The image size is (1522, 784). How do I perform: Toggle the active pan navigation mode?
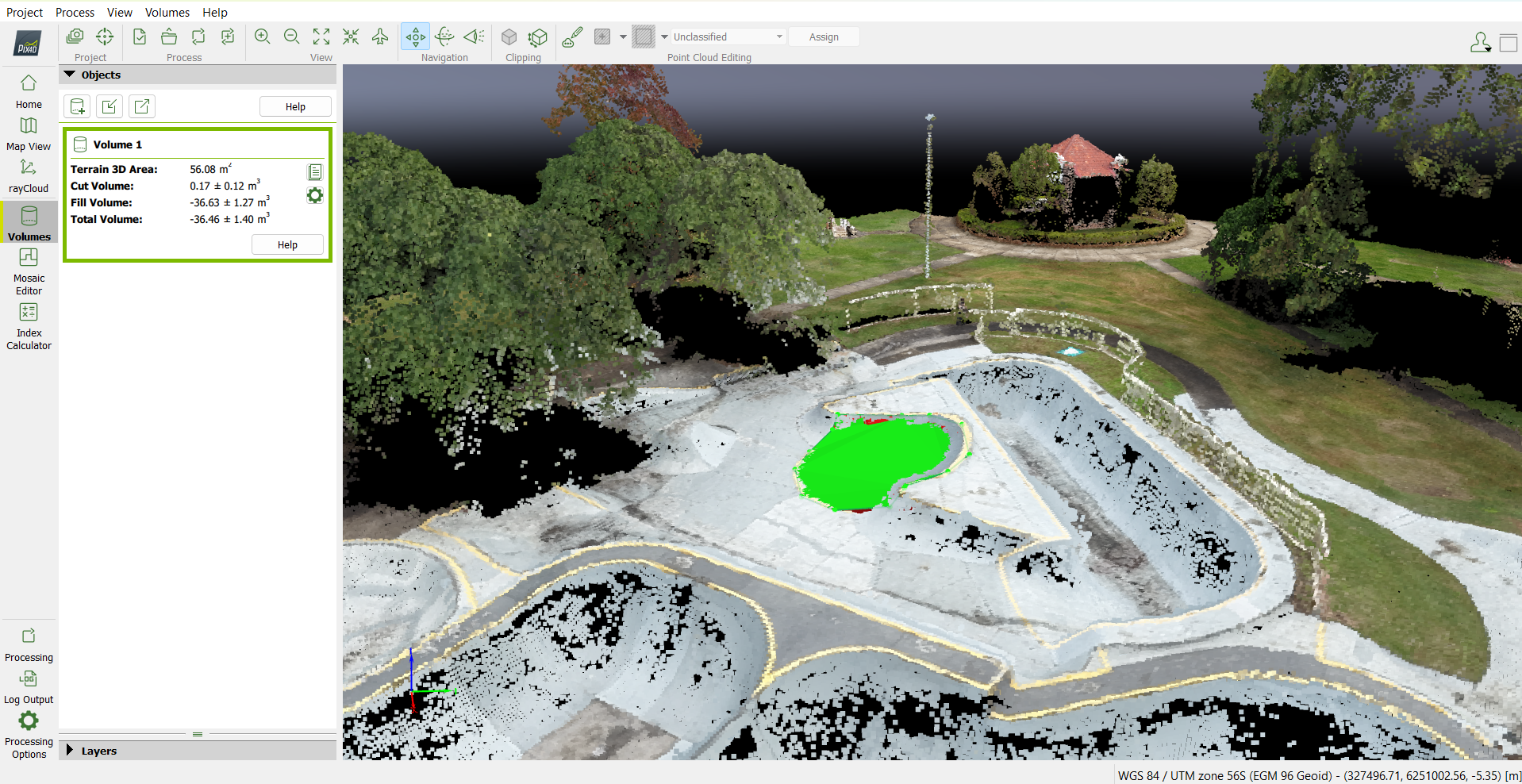[415, 37]
